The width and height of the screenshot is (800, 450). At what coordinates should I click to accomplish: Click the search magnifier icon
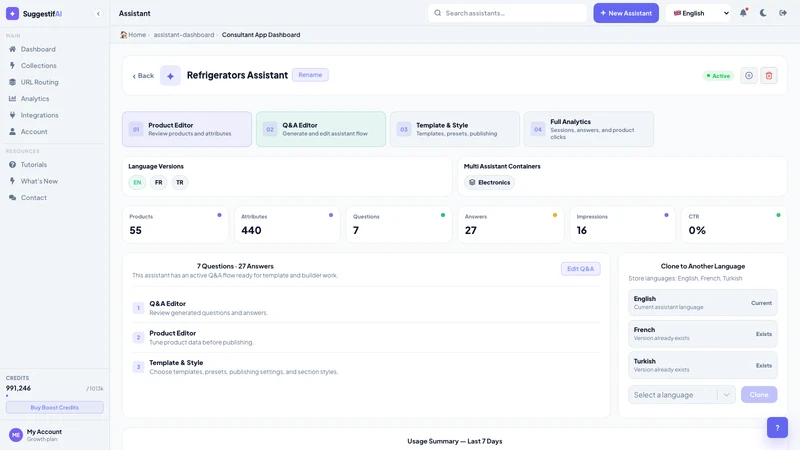point(438,13)
